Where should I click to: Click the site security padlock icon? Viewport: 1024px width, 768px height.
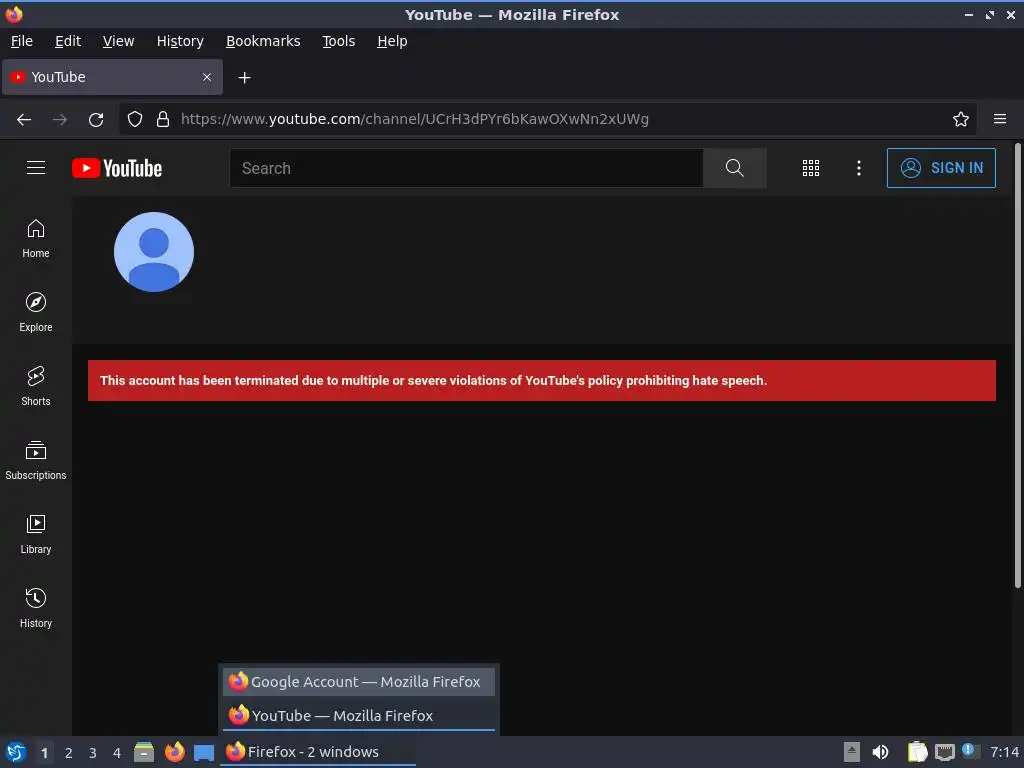click(163, 119)
